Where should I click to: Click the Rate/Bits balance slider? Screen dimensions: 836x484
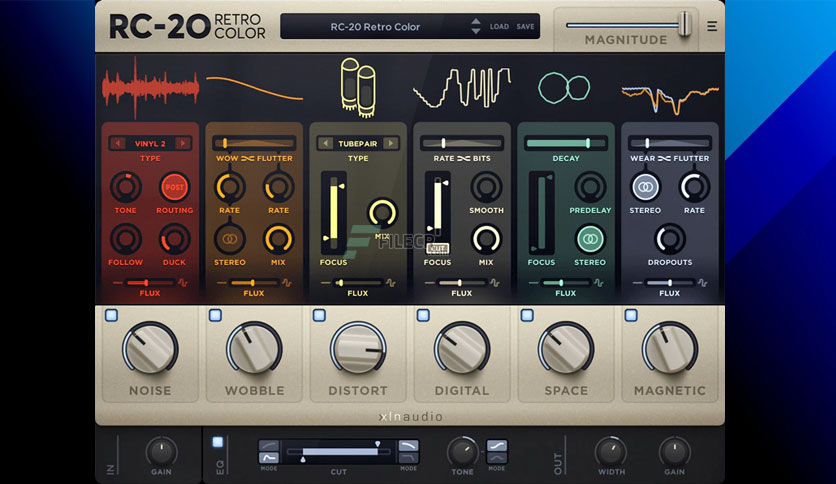[462, 143]
